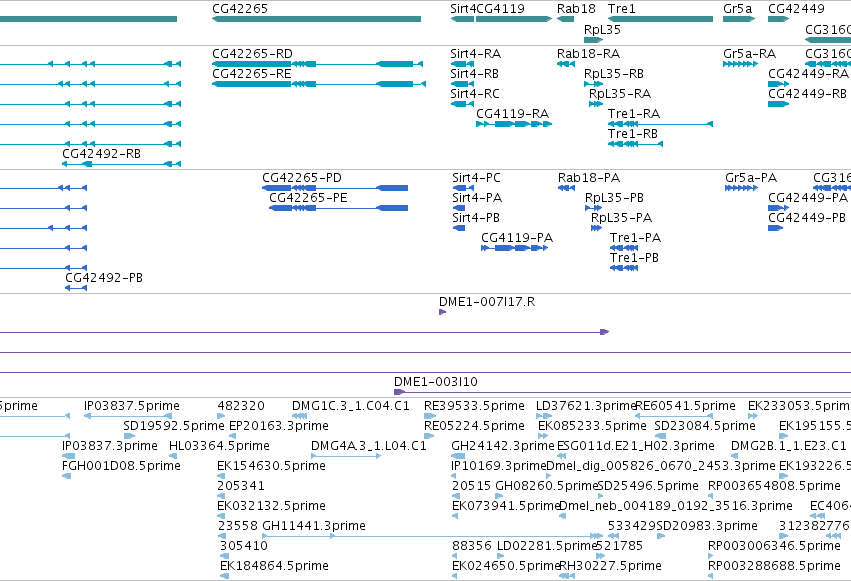Select the Tre1-PB protein label

(x=634, y=258)
